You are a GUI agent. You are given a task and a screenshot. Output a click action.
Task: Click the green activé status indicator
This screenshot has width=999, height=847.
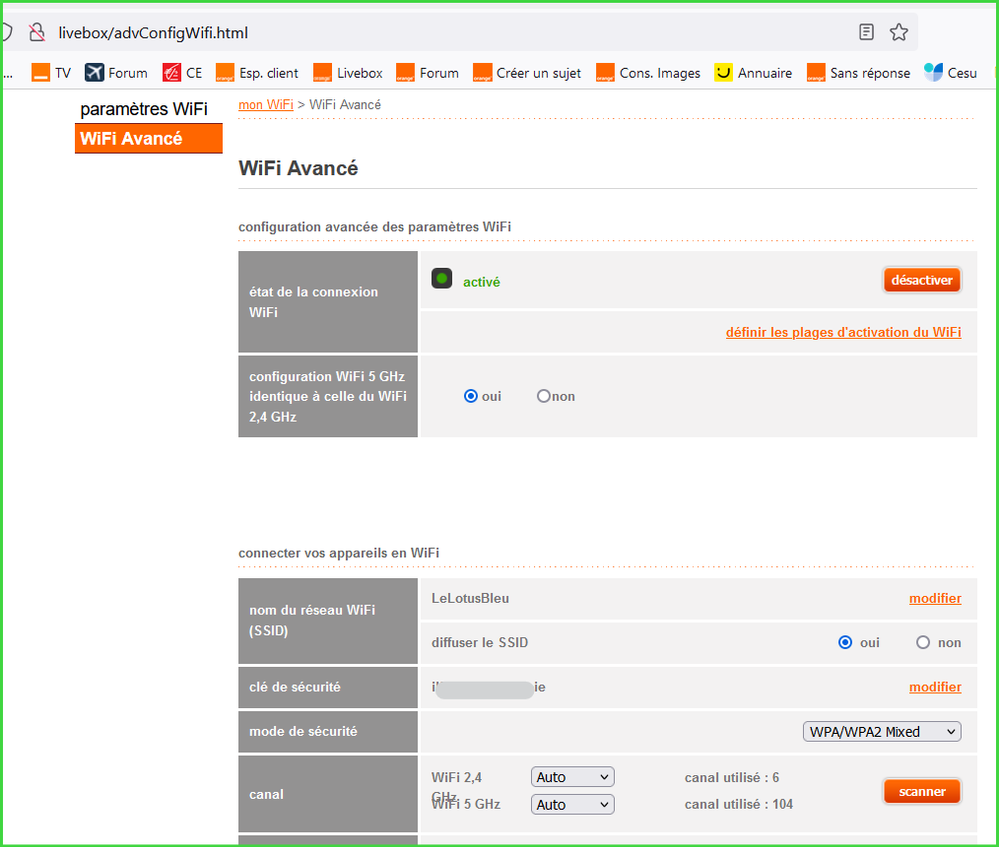442,279
